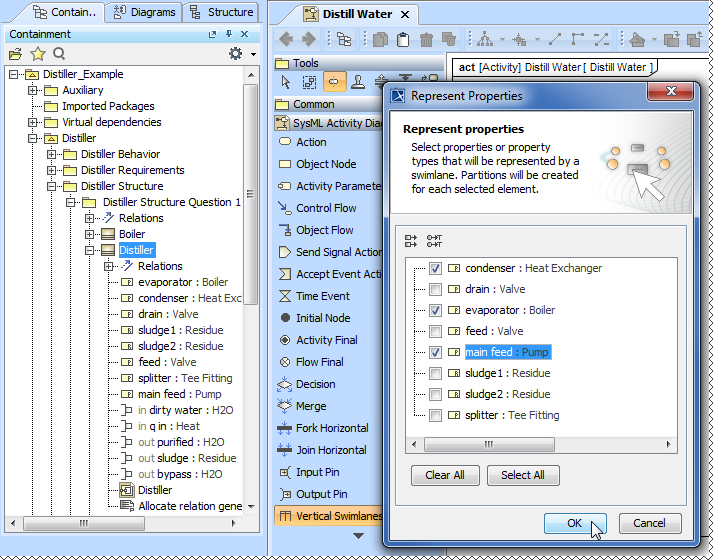This screenshot has height=560, width=713.
Task: Click the stamp tool icon in Tools
Action: point(358,82)
